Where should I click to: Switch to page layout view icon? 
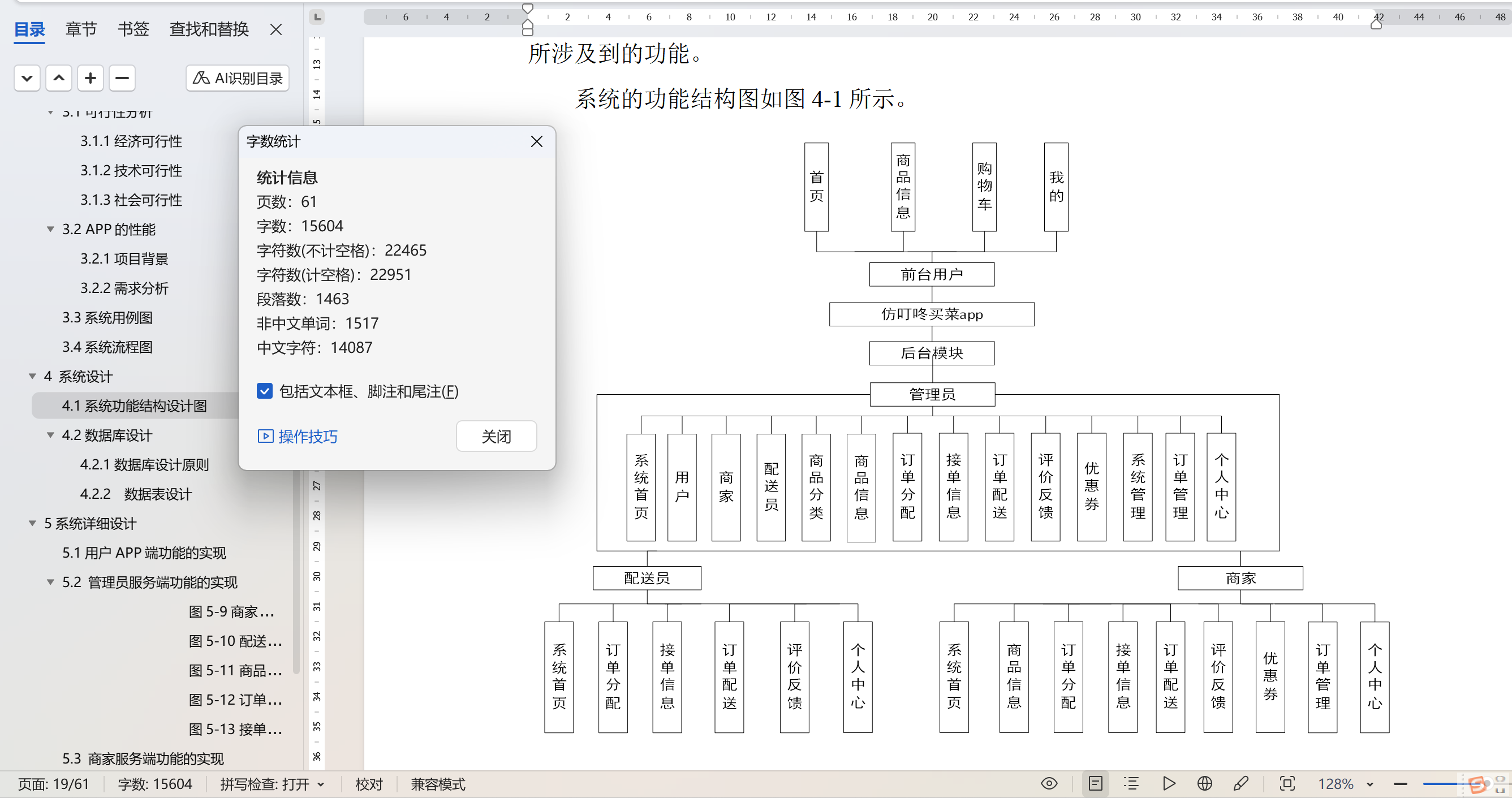coord(1095,783)
